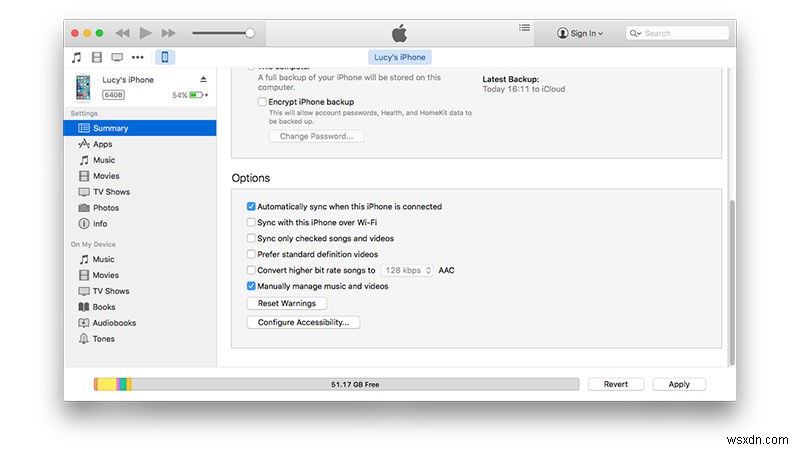
Task: Open the Music library icon in toolbar
Action: (x=77, y=57)
